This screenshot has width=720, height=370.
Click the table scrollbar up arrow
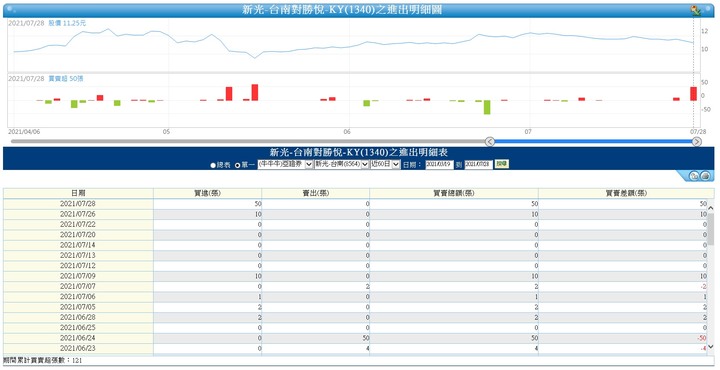tap(711, 208)
